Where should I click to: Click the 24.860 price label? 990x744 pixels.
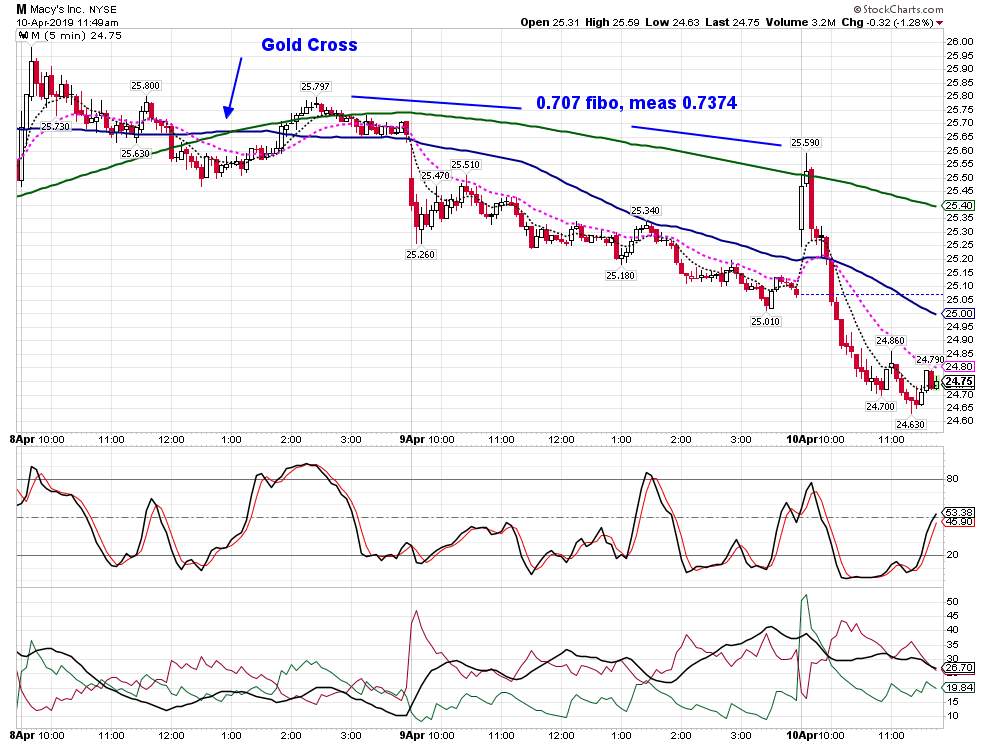[x=890, y=341]
